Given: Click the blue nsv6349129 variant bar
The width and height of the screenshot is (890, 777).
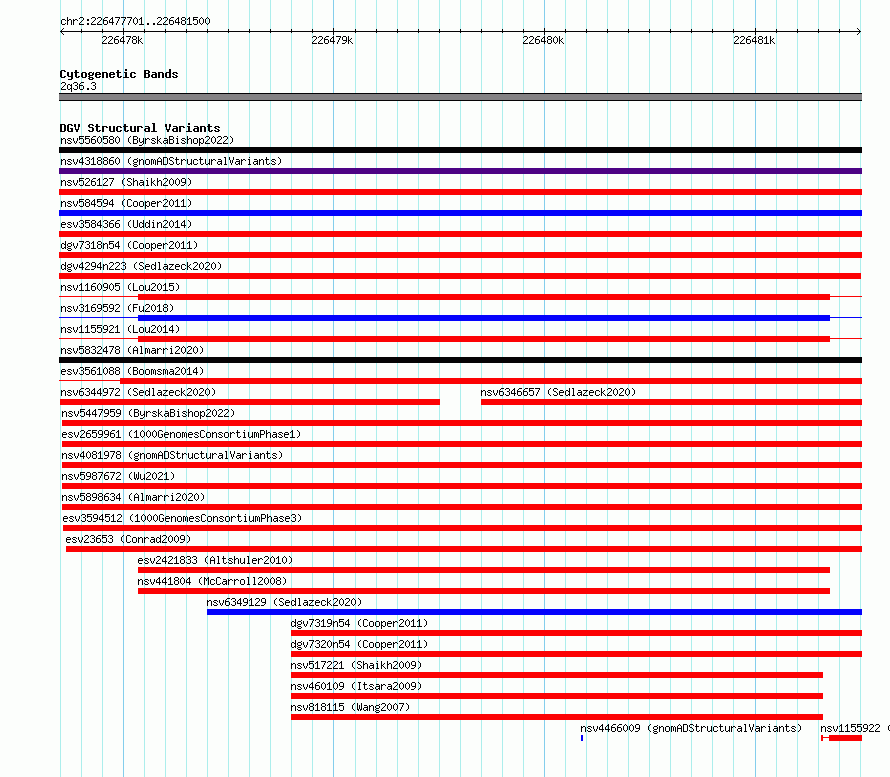Looking at the screenshot, I should [x=534, y=612].
